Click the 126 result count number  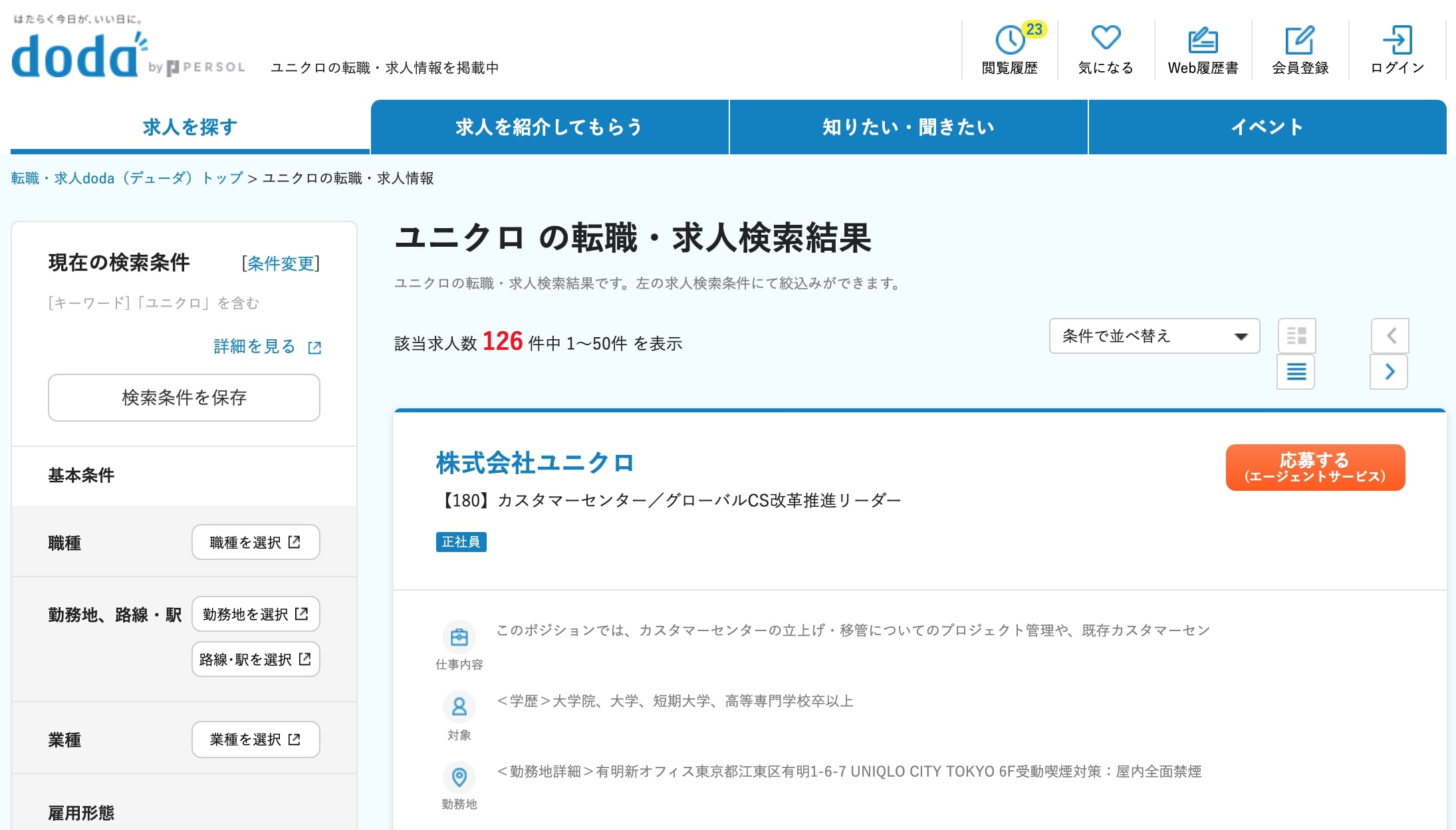(x=503, y=341)
